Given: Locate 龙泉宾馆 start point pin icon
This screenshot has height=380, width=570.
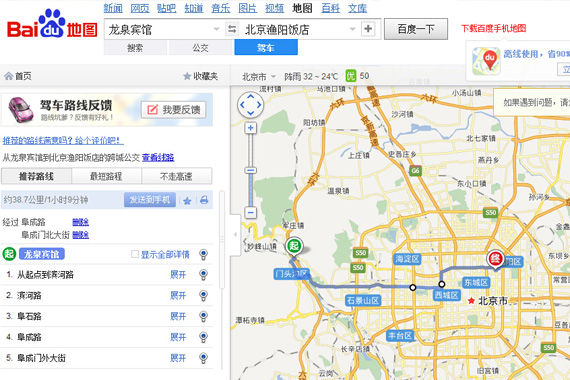Looking at the screenshot, I should pyautogui.click(x=204, y=255).
